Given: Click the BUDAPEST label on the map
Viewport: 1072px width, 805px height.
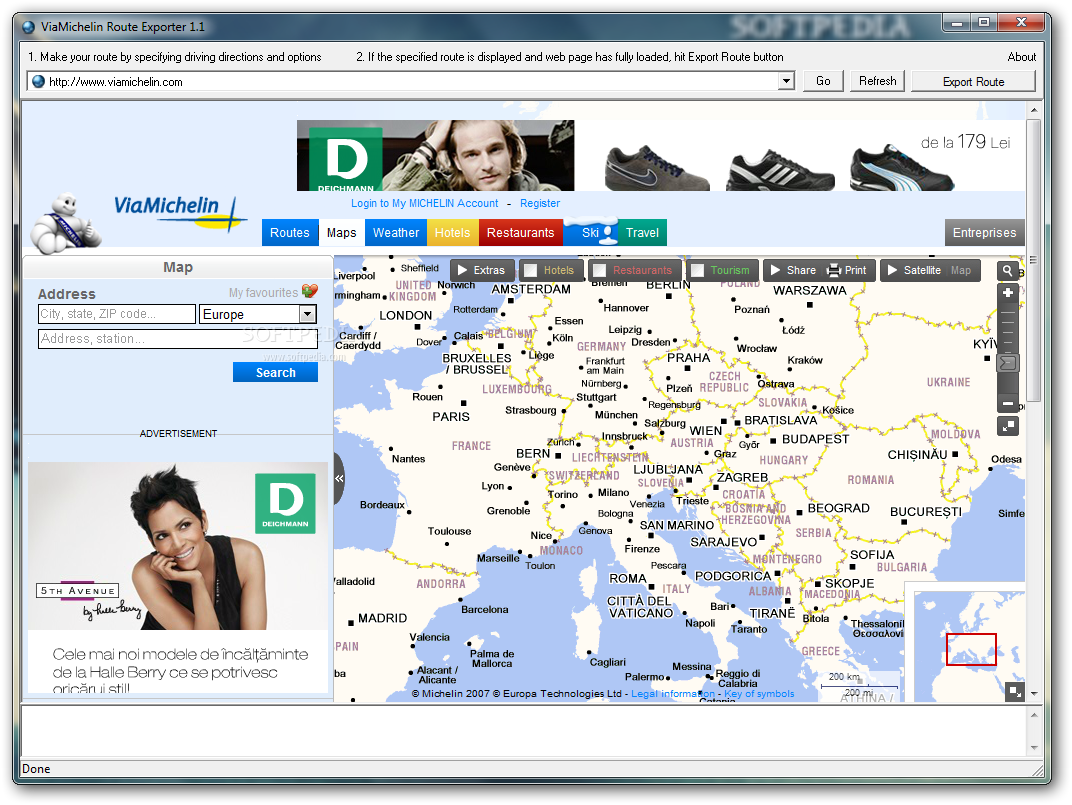Looking at the screenshot, I should pyautogui.click(x=815, y=439).
